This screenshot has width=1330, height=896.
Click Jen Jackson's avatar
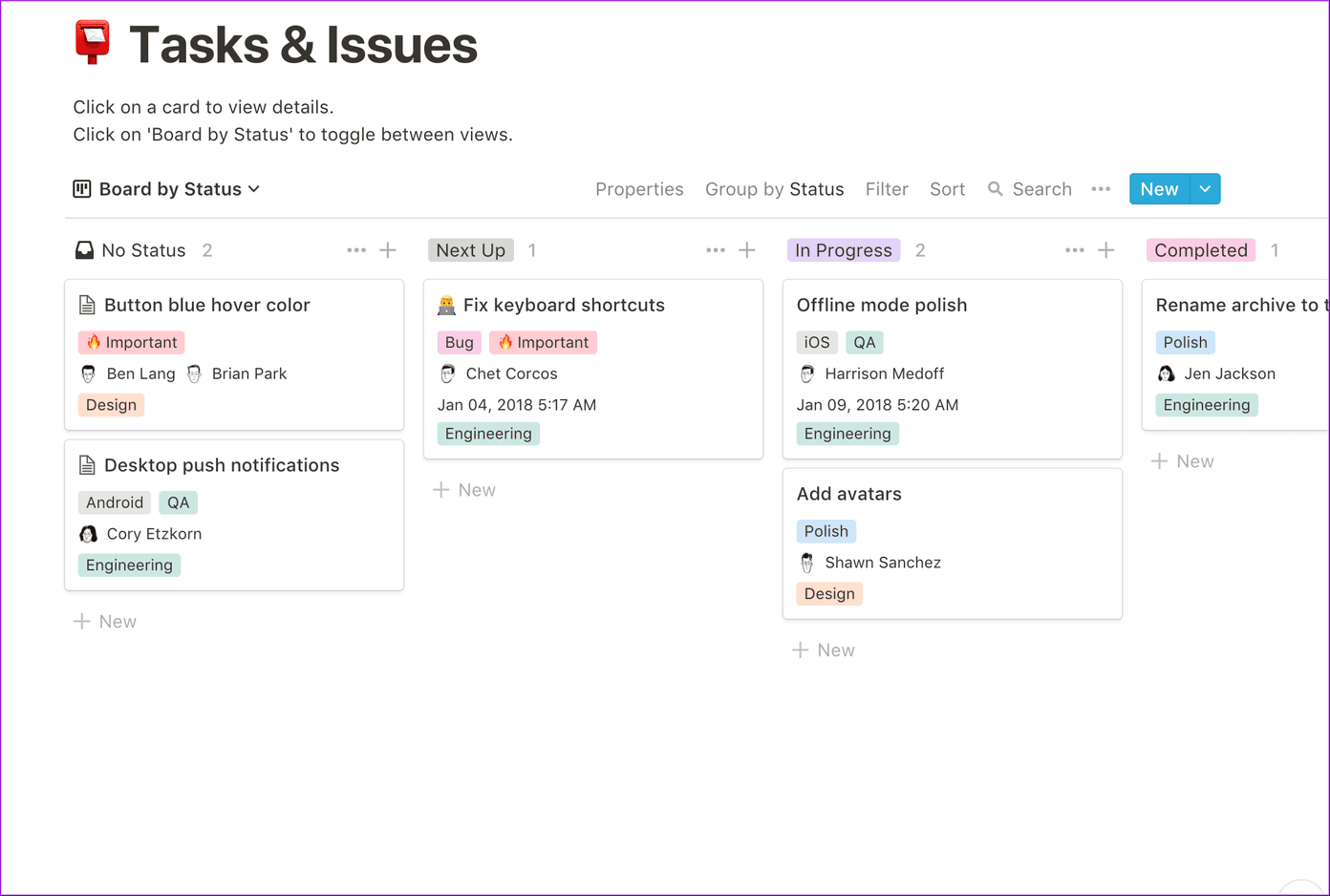pyautogui.click(x=1166, y=373)
